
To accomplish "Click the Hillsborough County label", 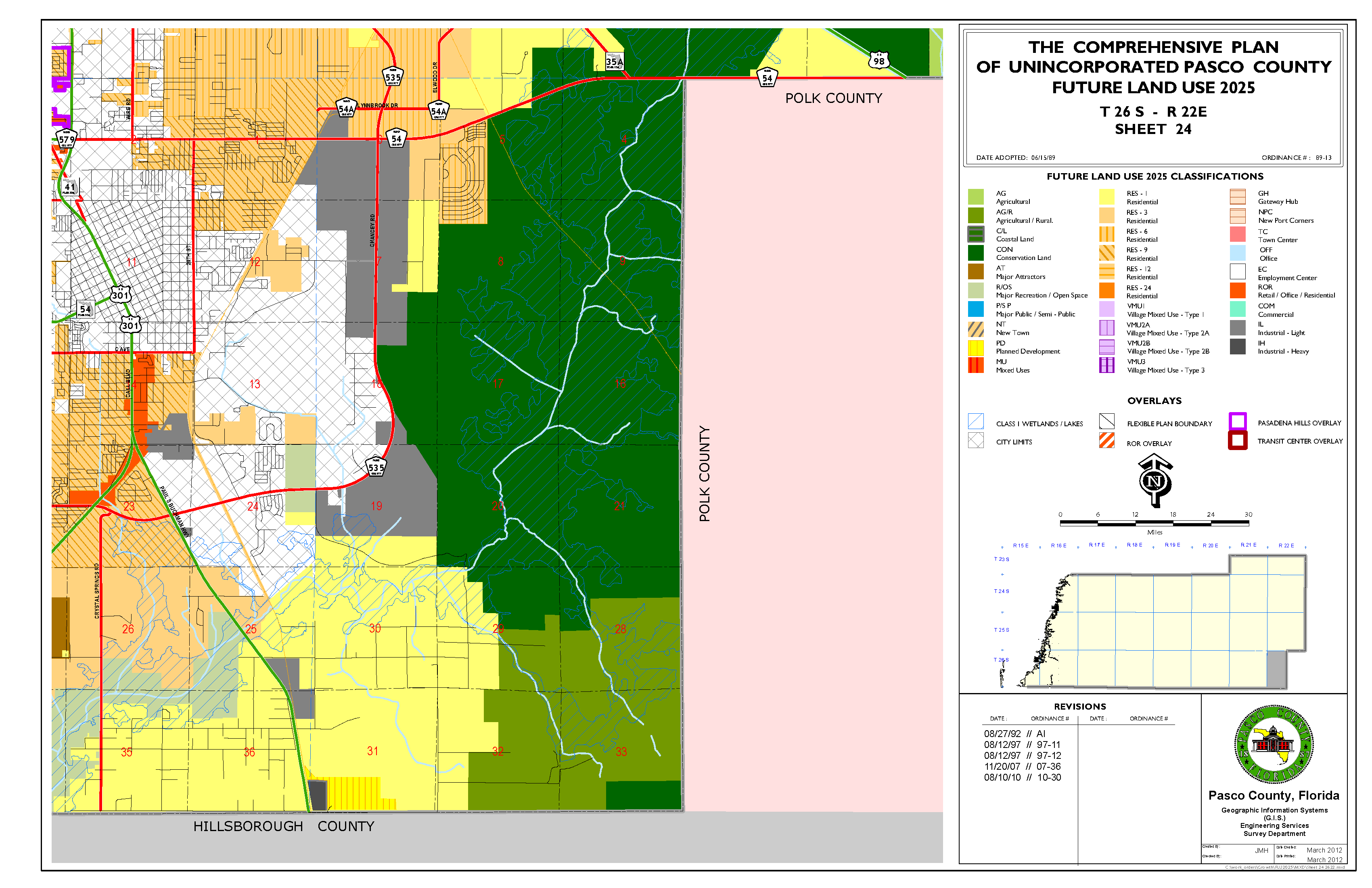I will point(284,826).
